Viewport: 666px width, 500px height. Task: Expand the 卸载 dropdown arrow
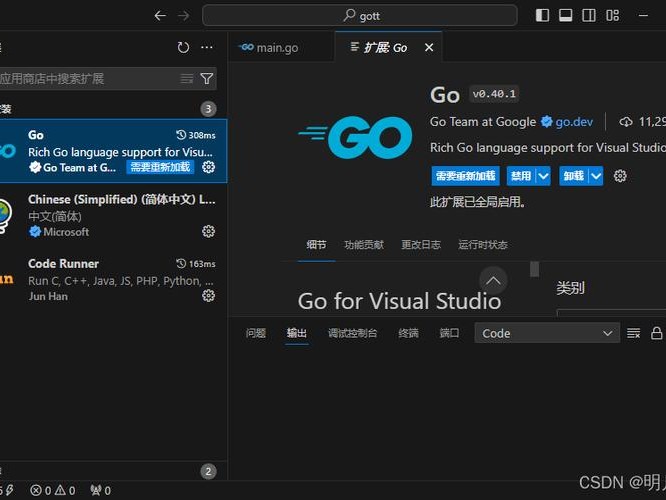(x=596, y=176)
